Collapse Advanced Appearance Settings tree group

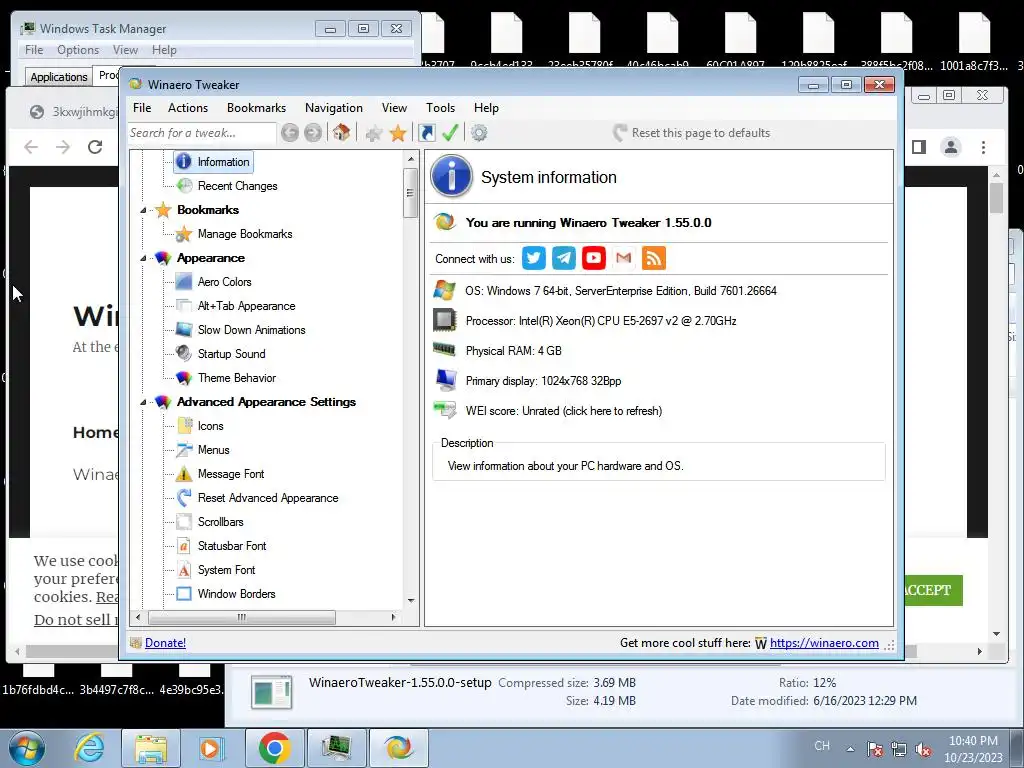[x=143, y=402]
